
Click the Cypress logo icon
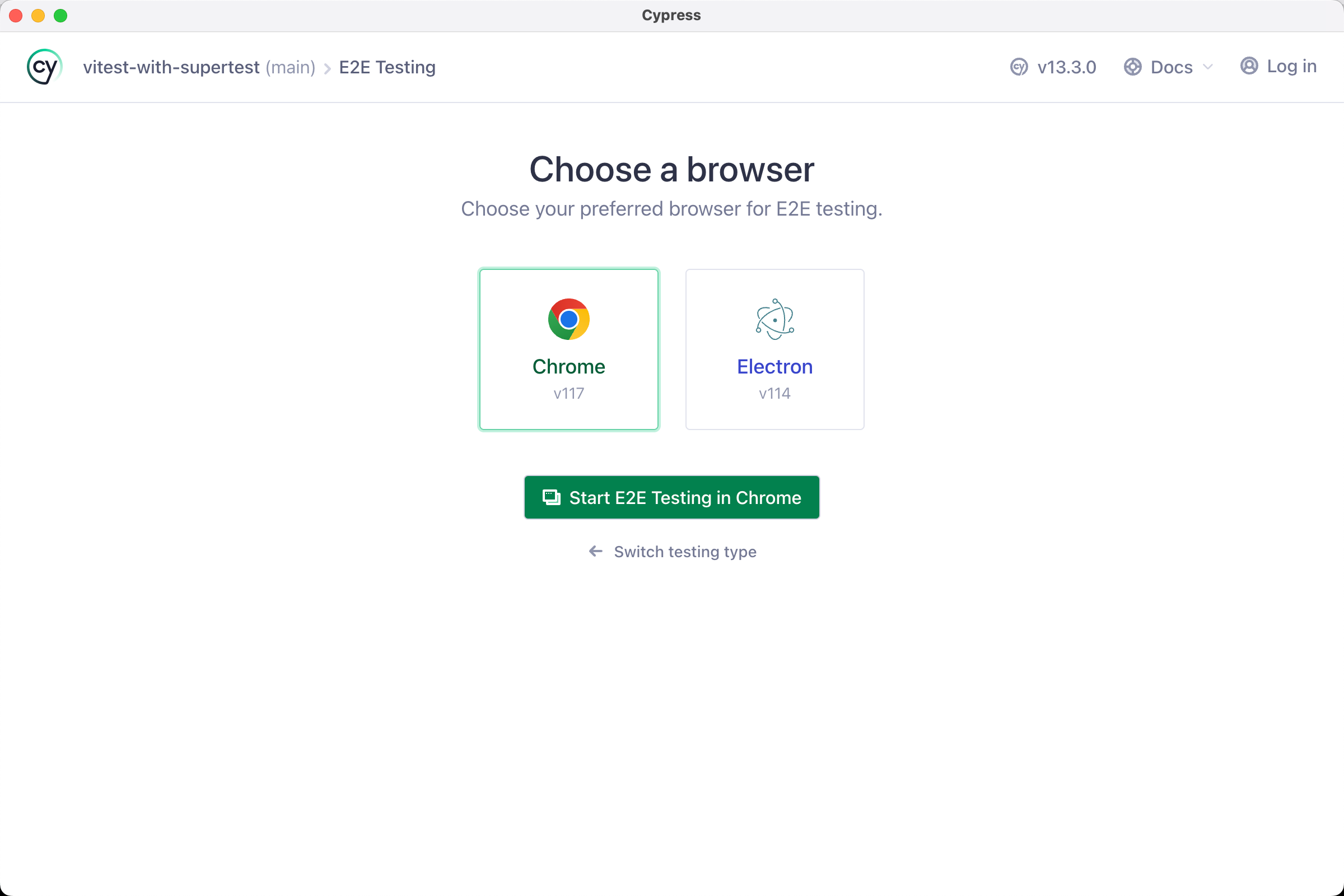pyautogui.click(x=44, y=67)
